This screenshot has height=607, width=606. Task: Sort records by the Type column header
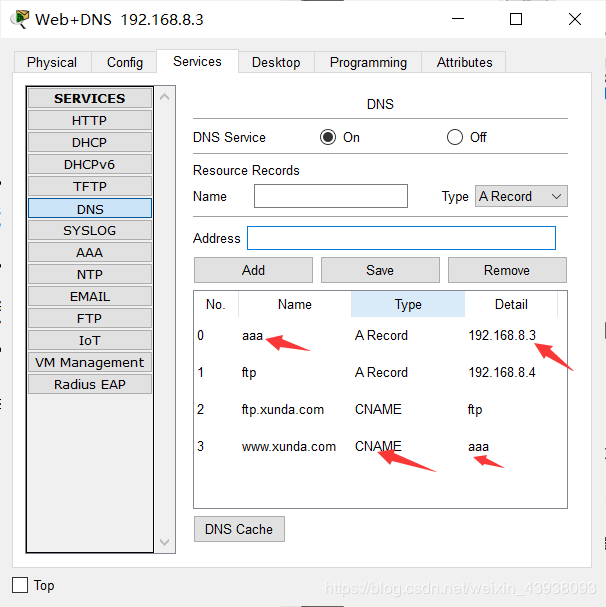pyautogui.click(x=408, y=304)
